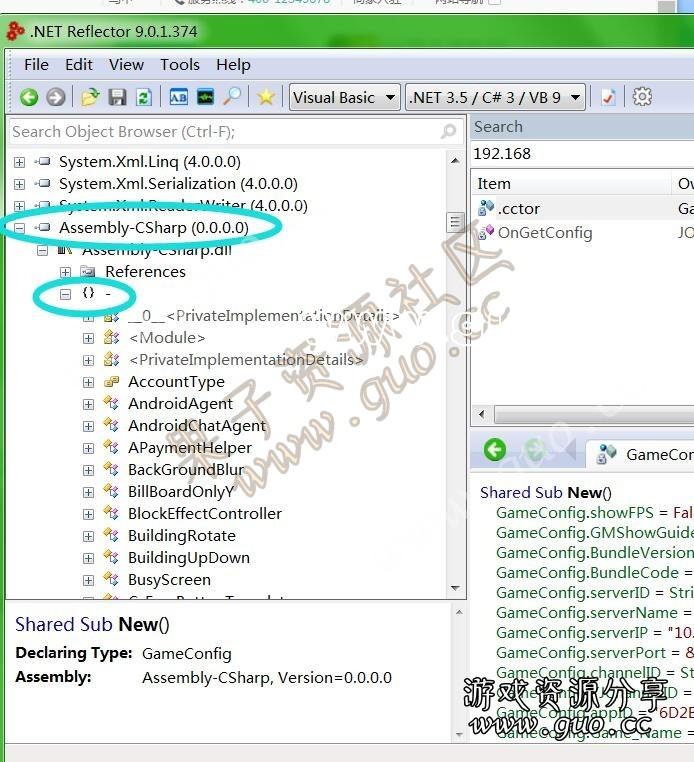Image resolution: width=694 pixels, height=762 pixels.
Task: Open the Visual Basic language dropdown
Action: coord(343,97)
